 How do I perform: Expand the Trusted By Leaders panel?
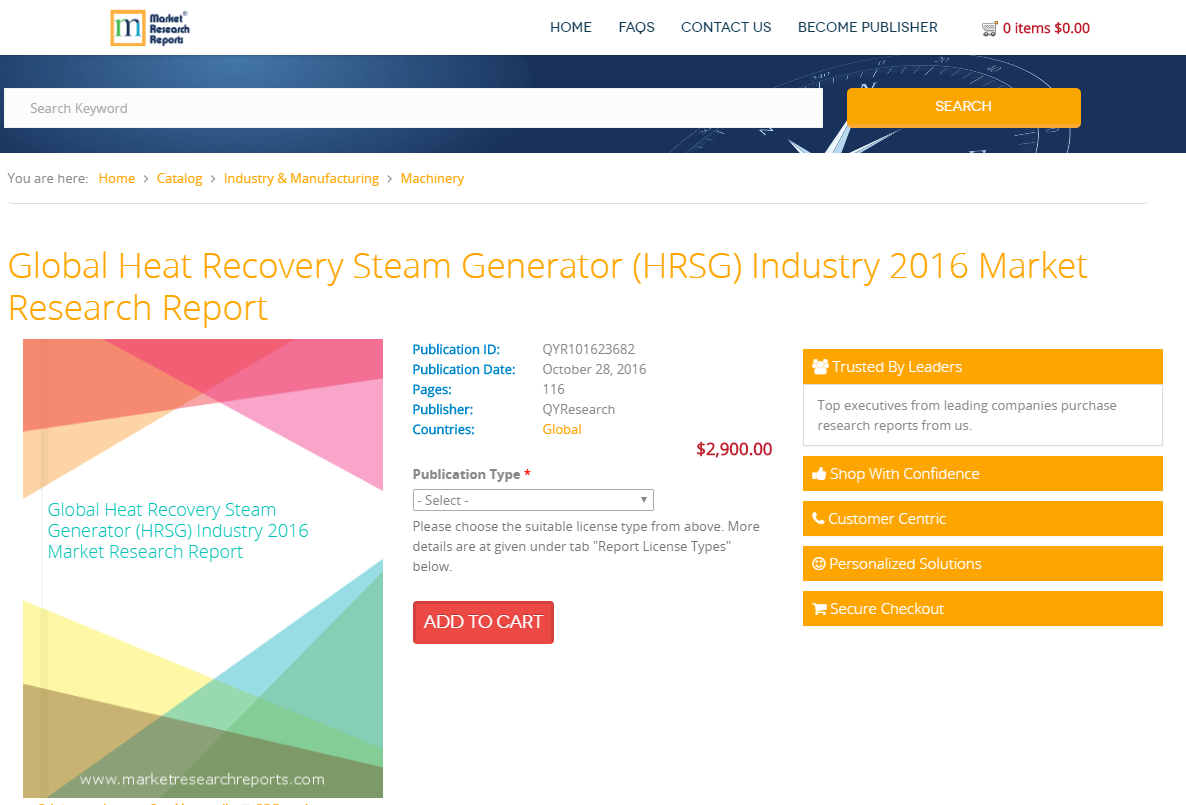982,367
